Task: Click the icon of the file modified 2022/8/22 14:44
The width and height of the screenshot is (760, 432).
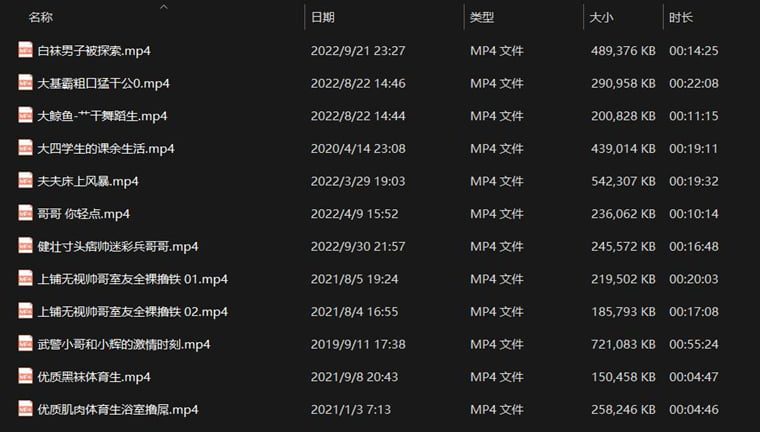Action: [25, 115]
